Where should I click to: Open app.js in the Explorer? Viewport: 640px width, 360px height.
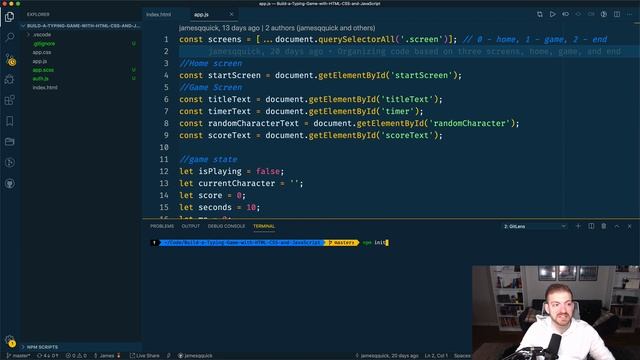(40, 61)
